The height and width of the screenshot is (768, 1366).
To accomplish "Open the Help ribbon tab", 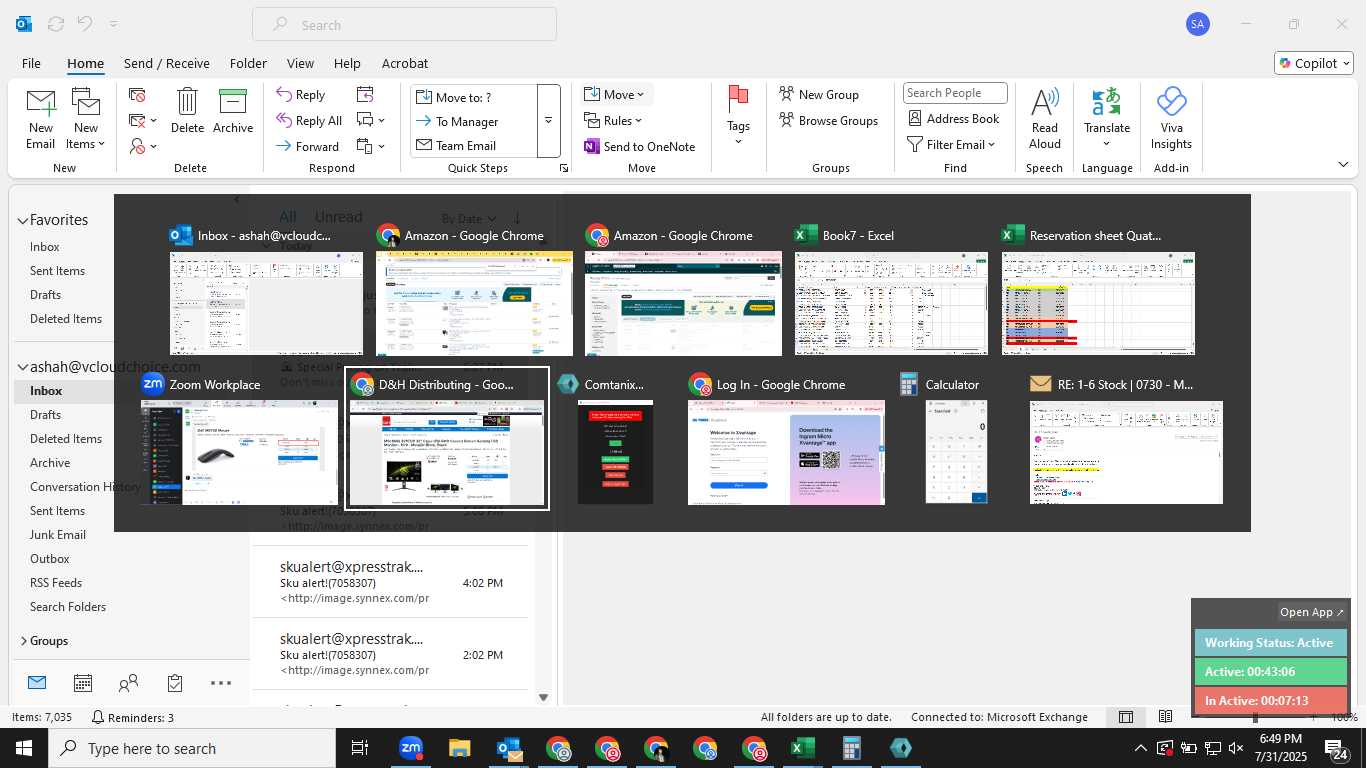I will (x=347, y=63).
